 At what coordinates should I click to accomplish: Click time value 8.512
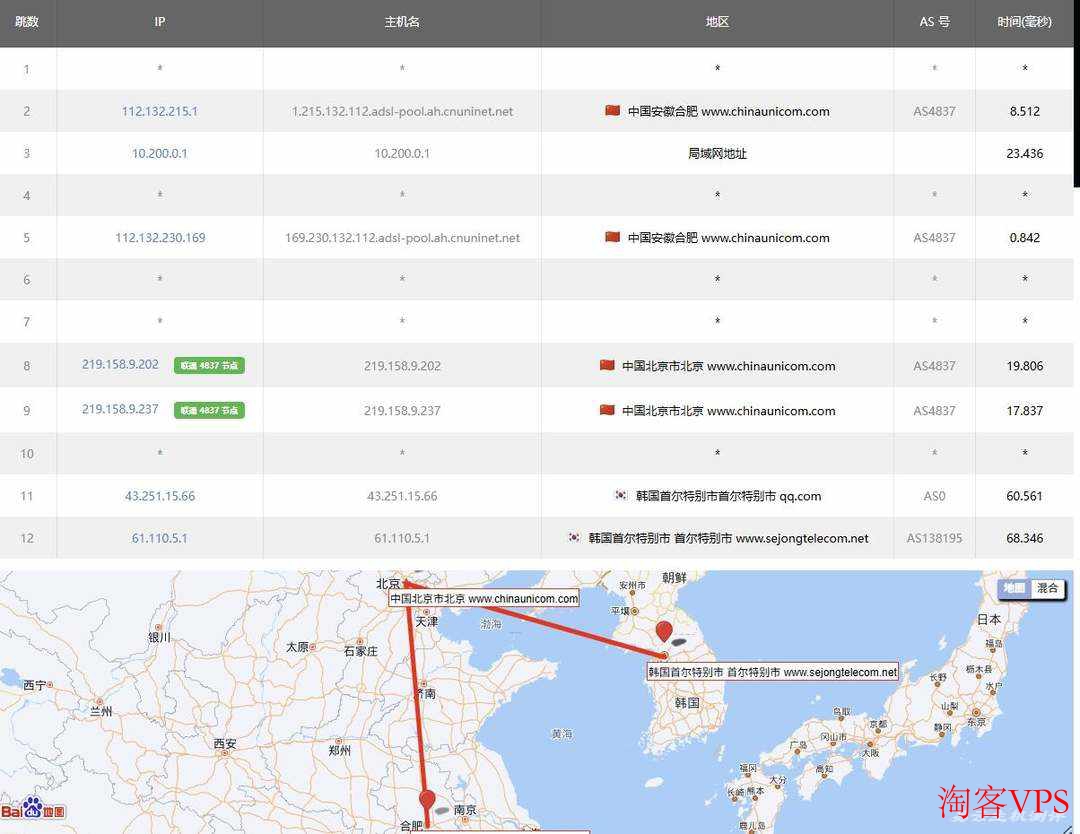(1024, 111)
